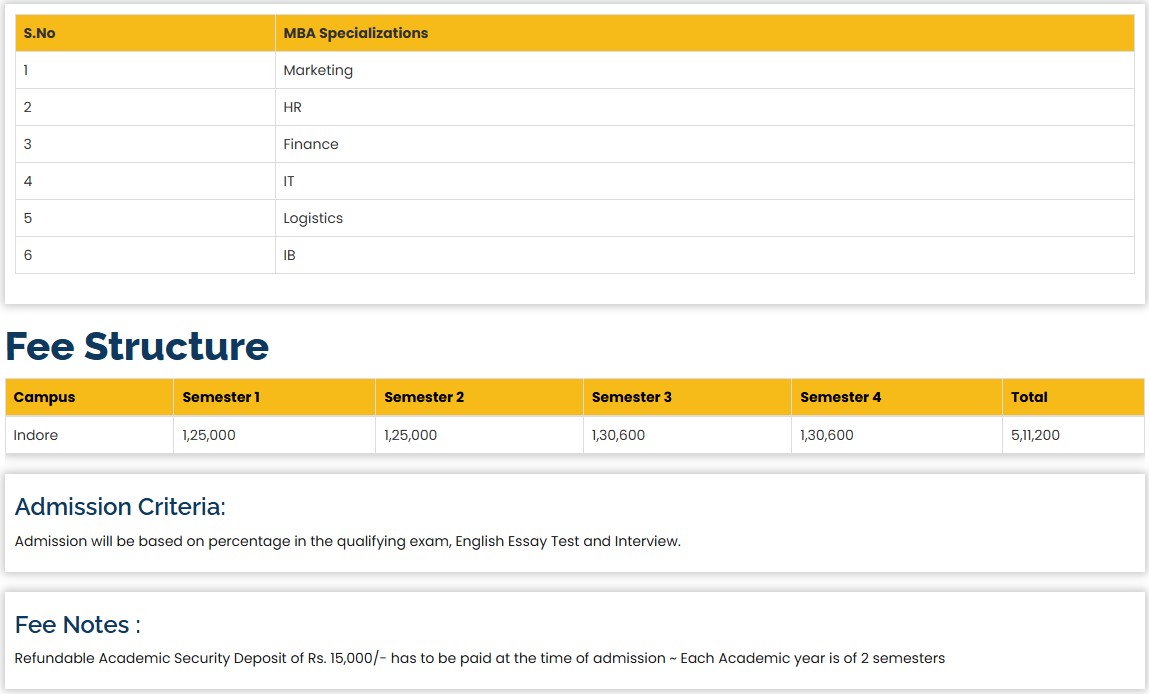Click the Campus column header
Viewport: 1149px width, 694px height.
(44, 397)
